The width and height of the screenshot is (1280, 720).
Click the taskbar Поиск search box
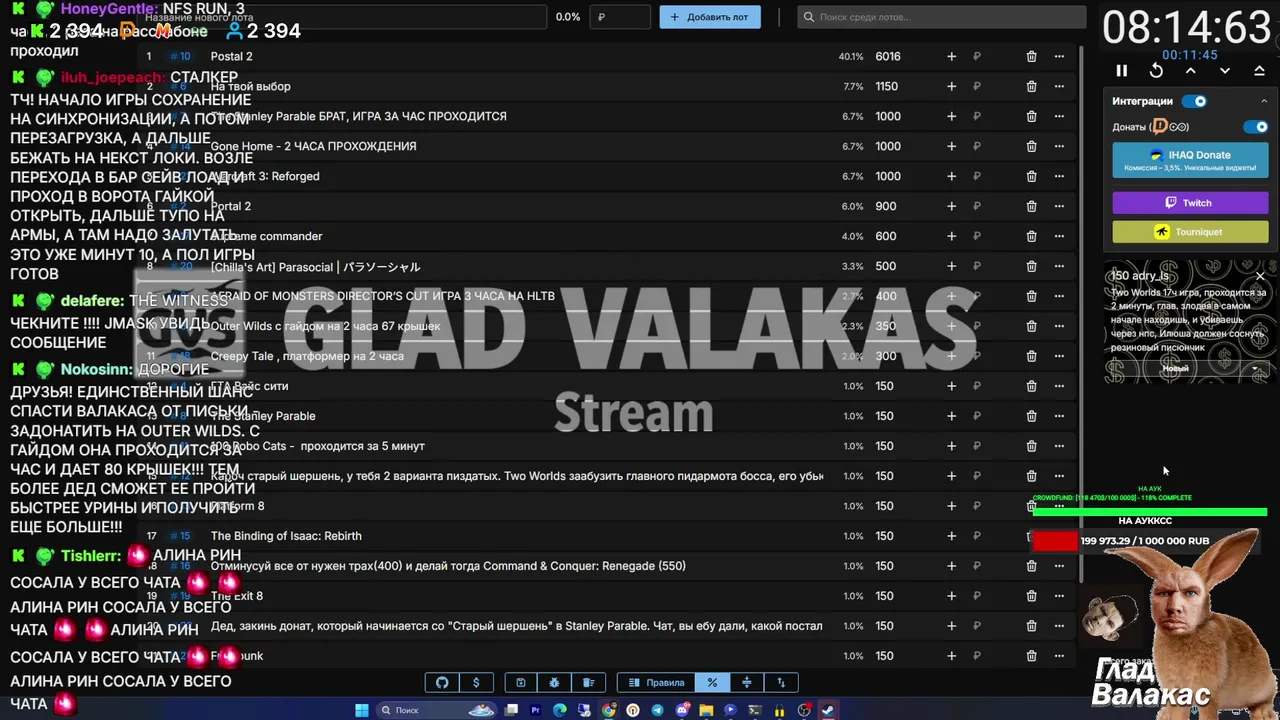tap(436, 710)
